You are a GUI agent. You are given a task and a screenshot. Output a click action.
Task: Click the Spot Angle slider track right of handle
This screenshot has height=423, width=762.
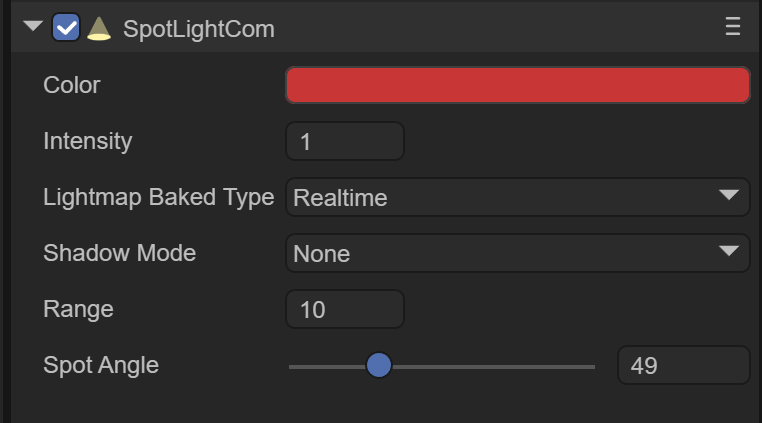pyautogui.click(x=490, y=367)
